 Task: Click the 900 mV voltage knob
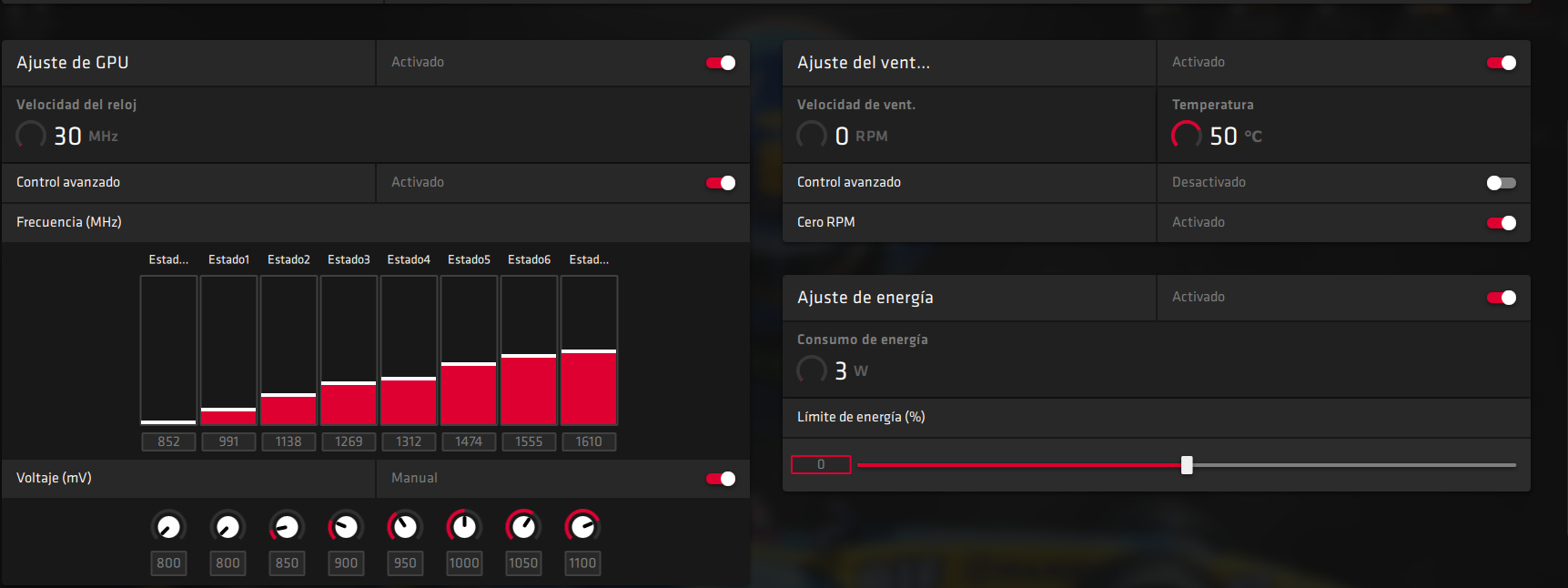point(346,526)
